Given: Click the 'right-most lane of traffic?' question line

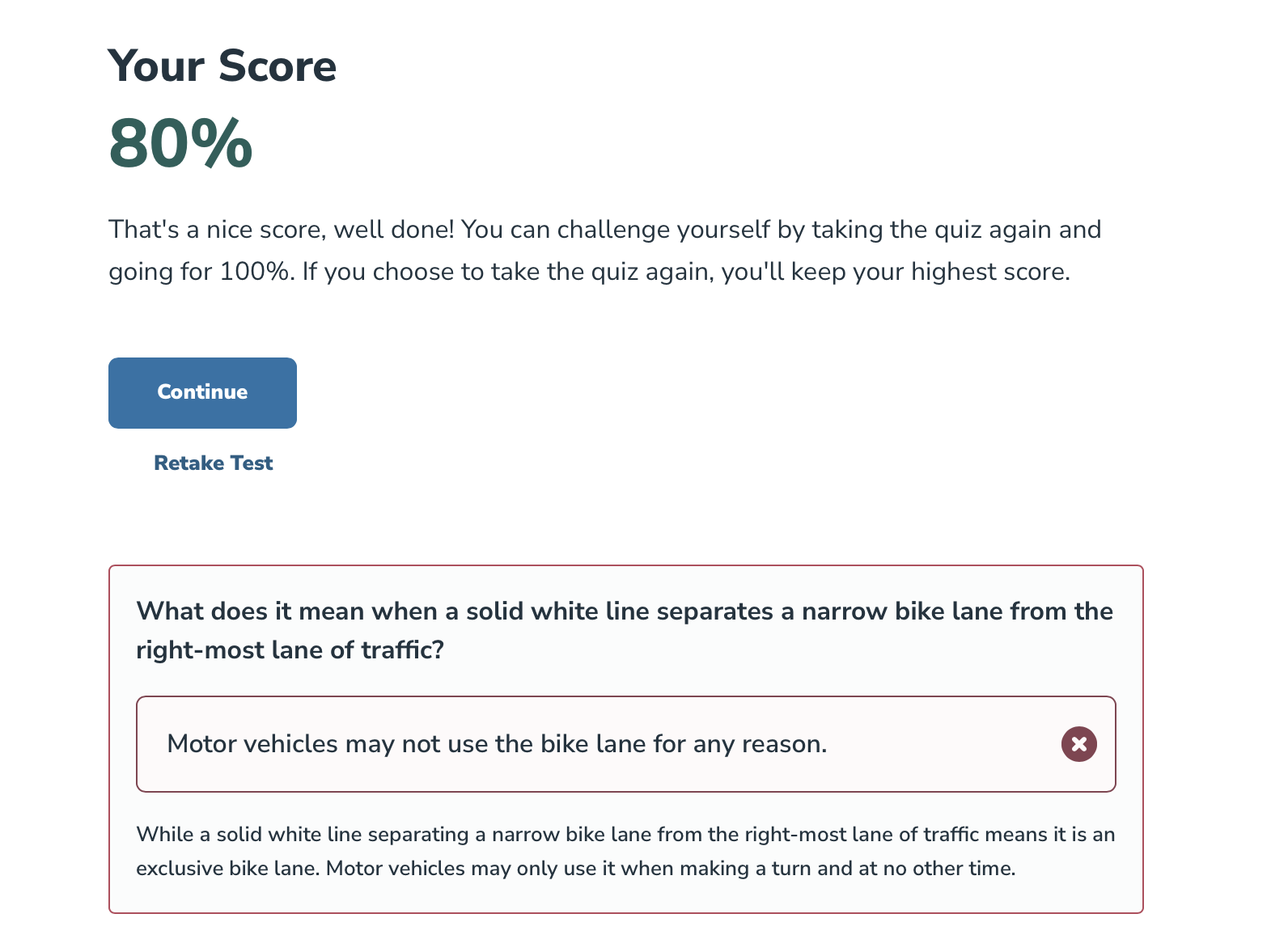Looking at the screenshot, I should [290, 650].
